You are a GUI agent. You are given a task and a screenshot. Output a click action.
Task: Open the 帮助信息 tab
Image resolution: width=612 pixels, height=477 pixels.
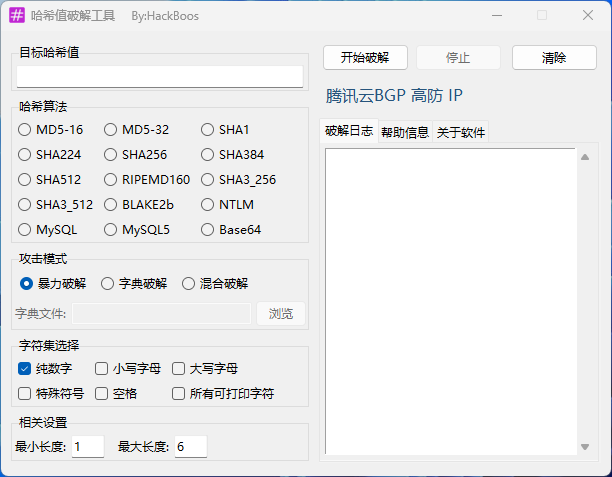pyautogui.click(x=405, y=133)
